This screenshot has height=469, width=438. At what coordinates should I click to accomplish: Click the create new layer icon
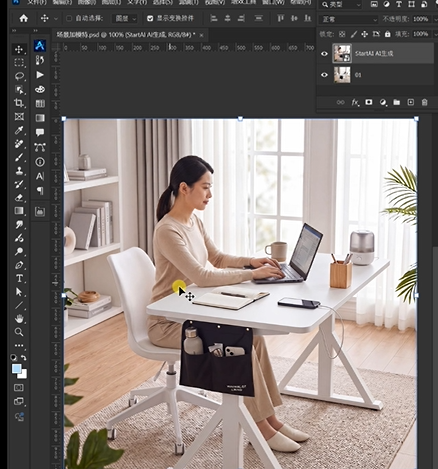pyautogui.click(x=411, y=102)
